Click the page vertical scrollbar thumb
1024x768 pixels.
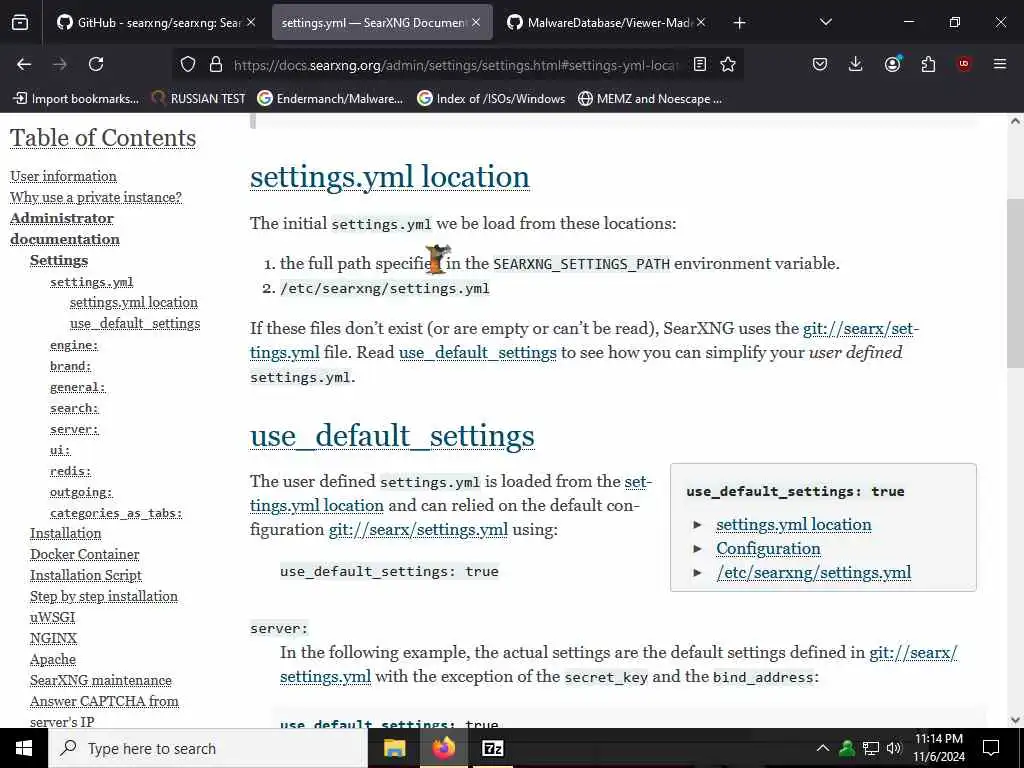(x=1014, y=283)
